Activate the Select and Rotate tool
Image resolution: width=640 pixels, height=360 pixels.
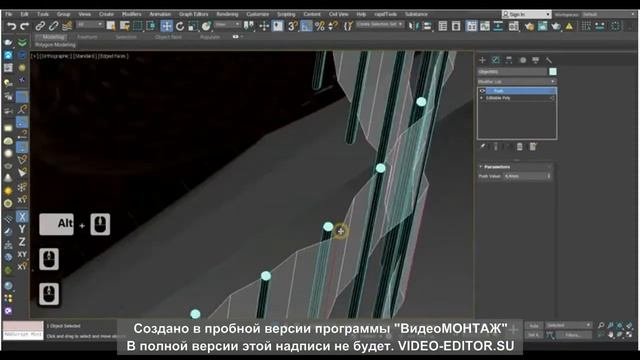click(x=180, y=27)
